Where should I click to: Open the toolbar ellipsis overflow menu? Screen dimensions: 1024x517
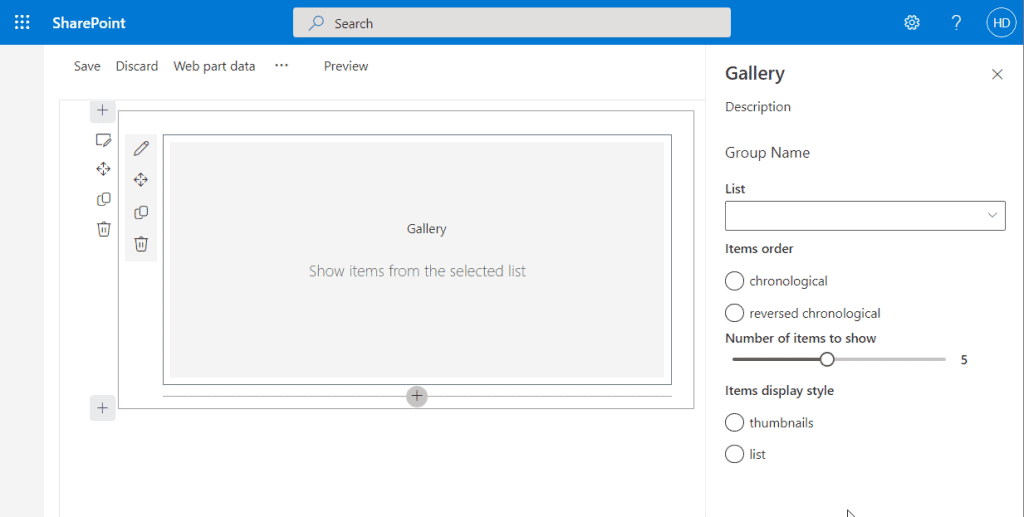(x=281, y=65)
